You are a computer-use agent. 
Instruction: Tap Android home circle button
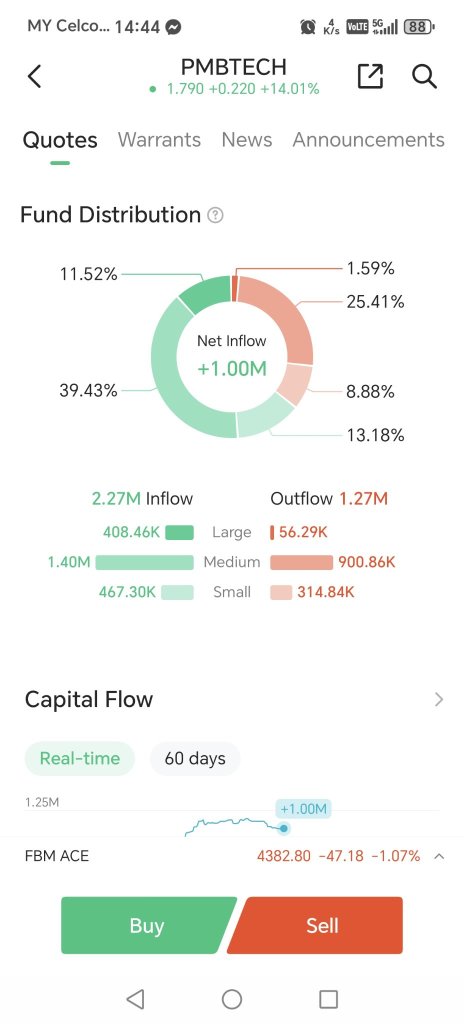tap(232, 999)
